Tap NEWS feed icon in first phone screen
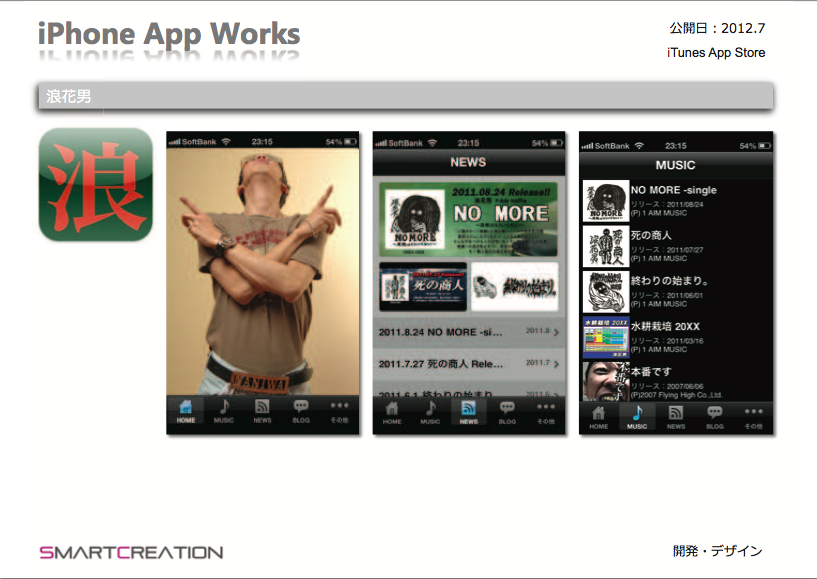817x579 pixels. click(262, 406)
